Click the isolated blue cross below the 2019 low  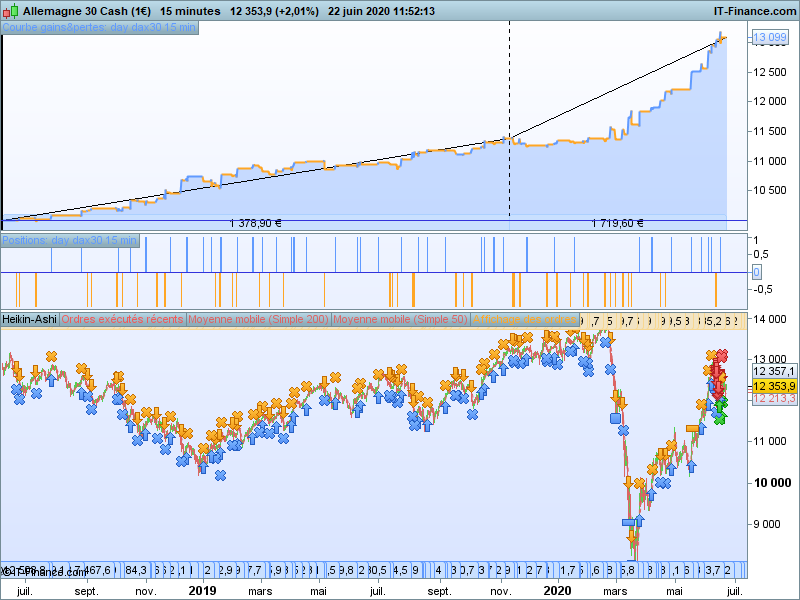coord(220,476)
